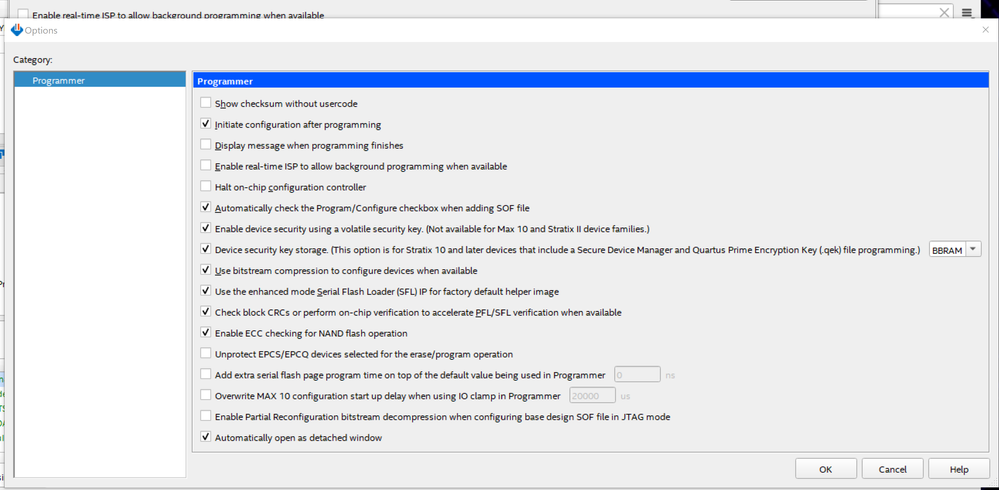Click the extra serial flash page time field
Screen dimensions: 999x490
tap(637, 375)
